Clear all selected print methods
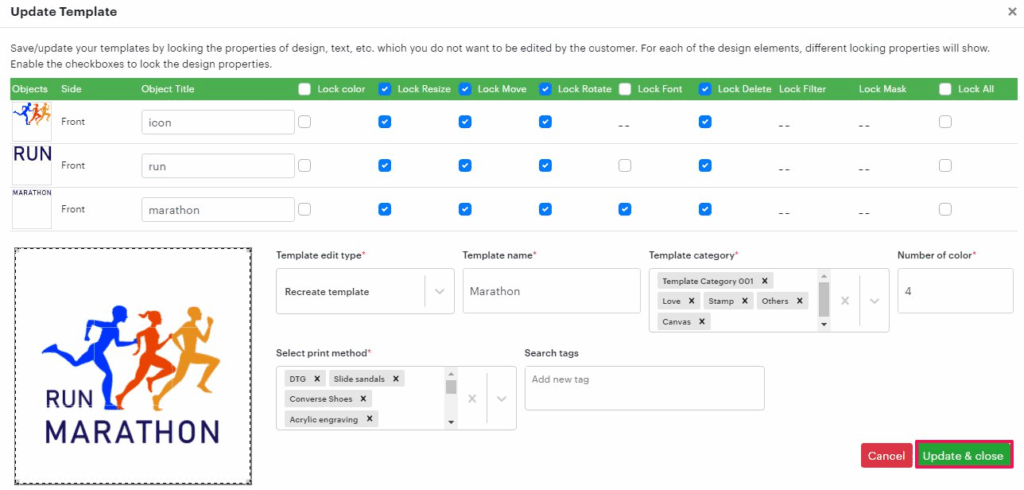The image size is (1024, 490). (473, 398)
